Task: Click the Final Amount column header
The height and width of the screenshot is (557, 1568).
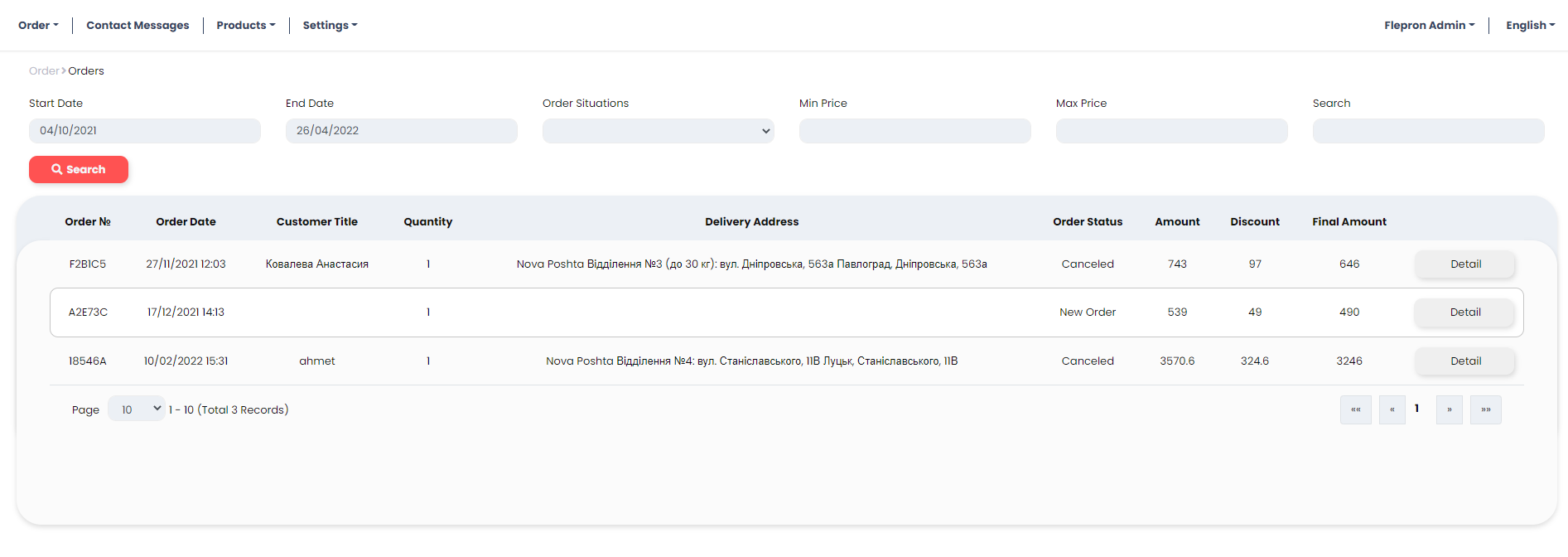Action: [1349, 221]
